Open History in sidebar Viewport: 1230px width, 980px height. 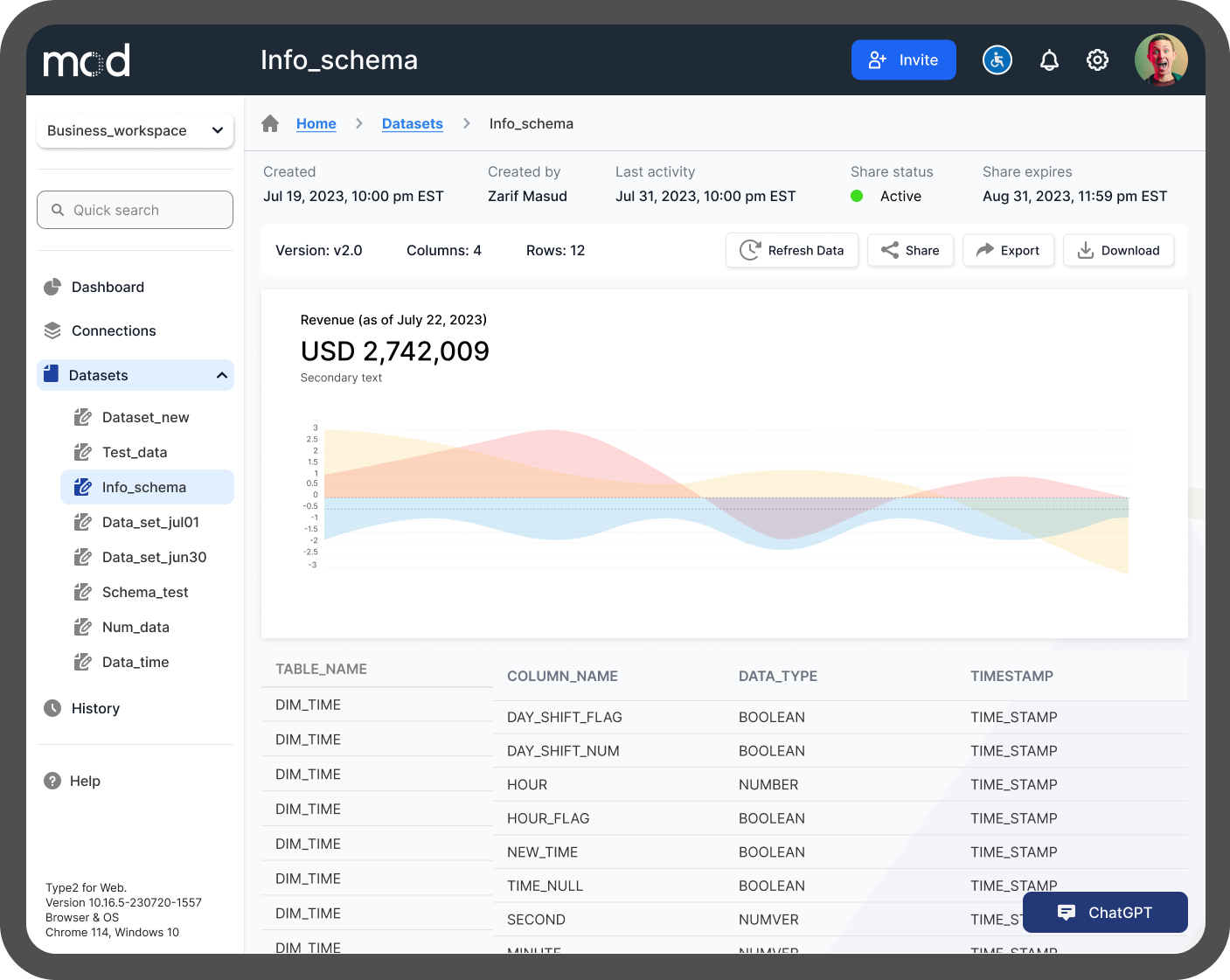coord(95,708)
